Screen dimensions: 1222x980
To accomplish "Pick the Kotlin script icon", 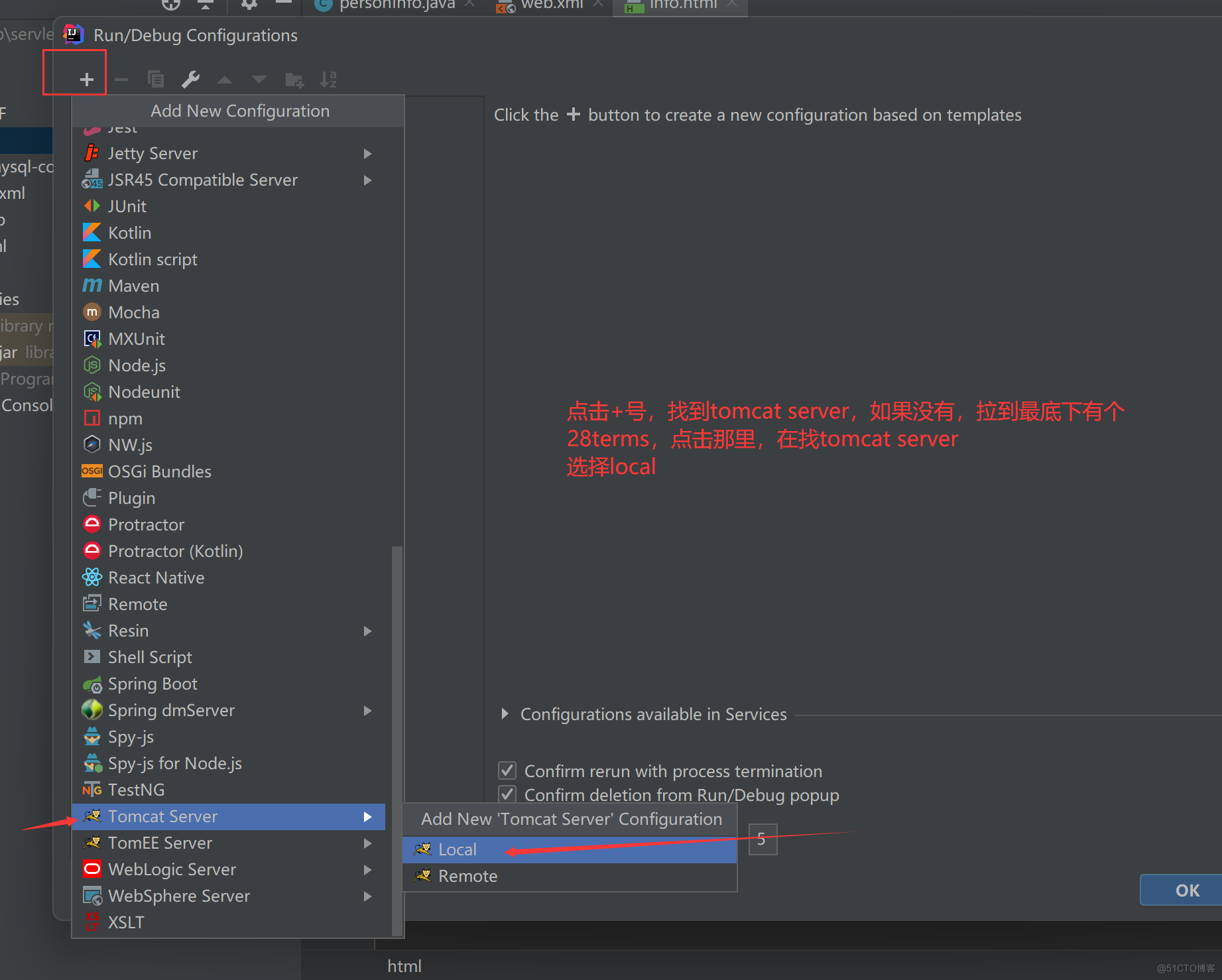I will [x=92, y=259].
